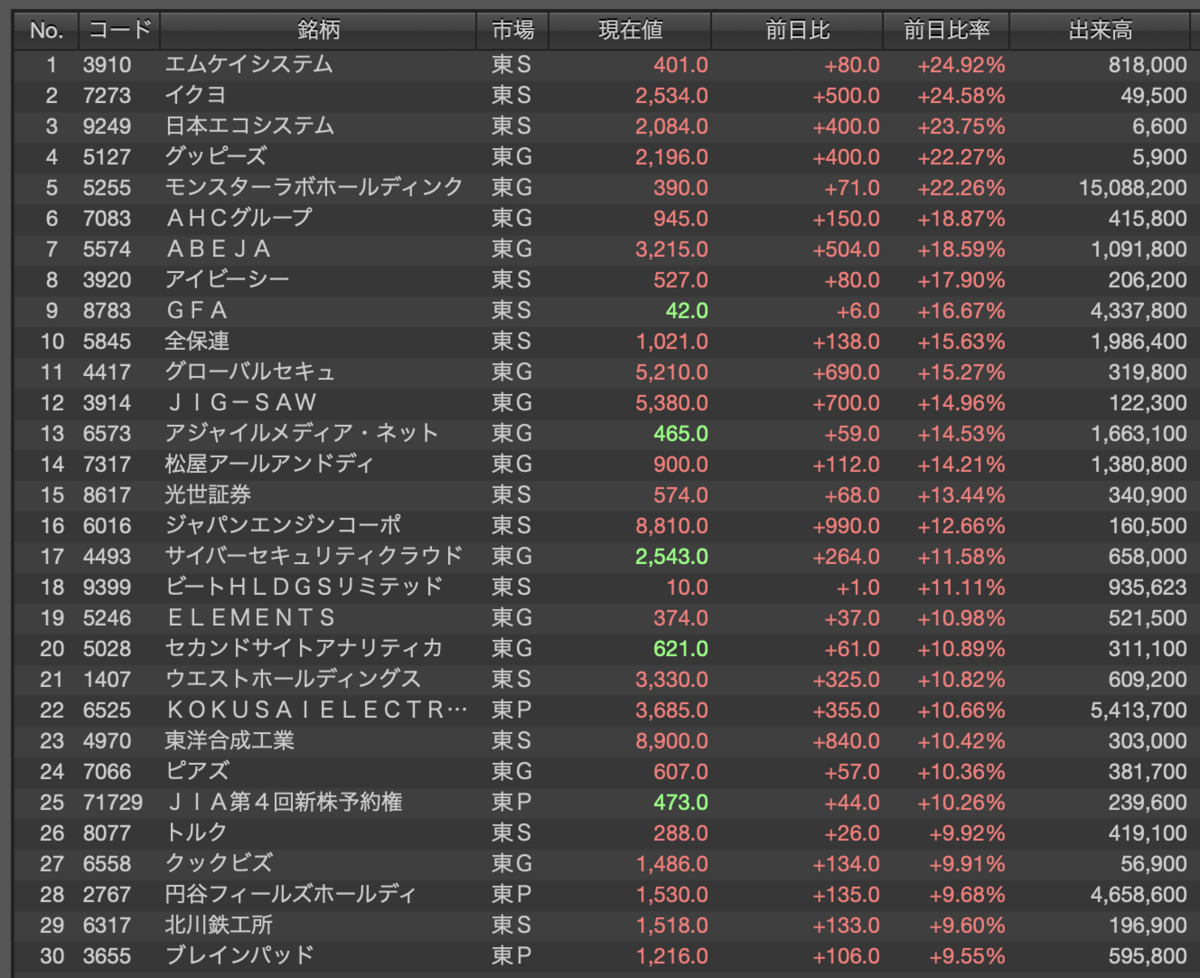Select stock name トルク
1200x978 pixels.
pyautogui.click(x=196, y=832)
